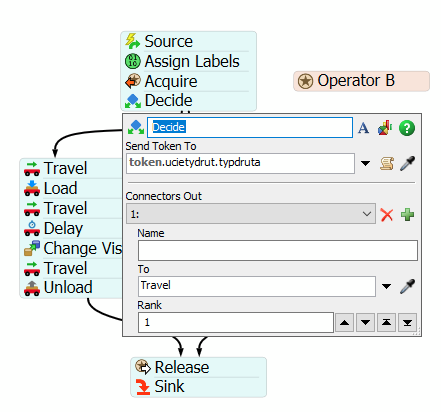Expand the Send Token To dropdown arrow
Viewport: 441px width, 412px height.
(x=366, y=163)
